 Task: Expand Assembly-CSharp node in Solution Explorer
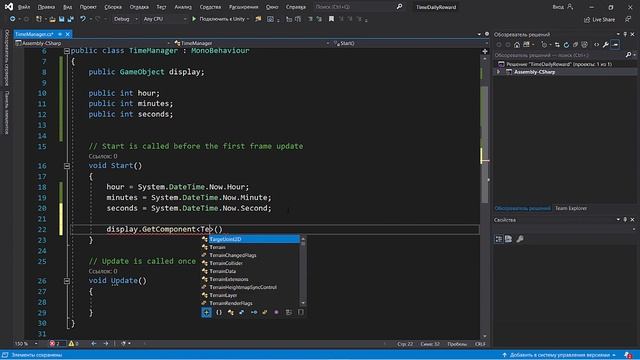click(x=498, y=72)
